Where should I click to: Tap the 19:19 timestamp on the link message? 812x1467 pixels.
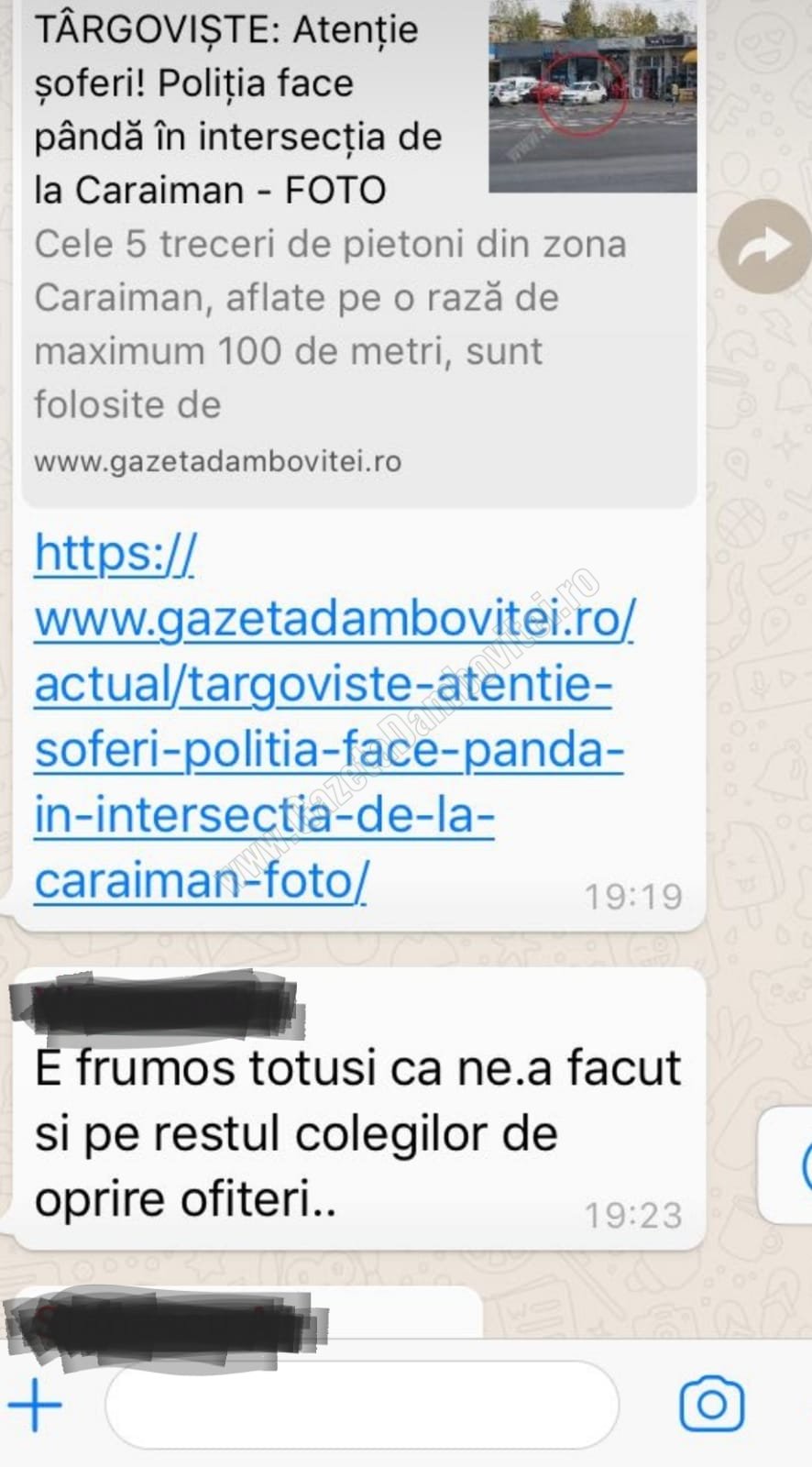tap(633, 897)
